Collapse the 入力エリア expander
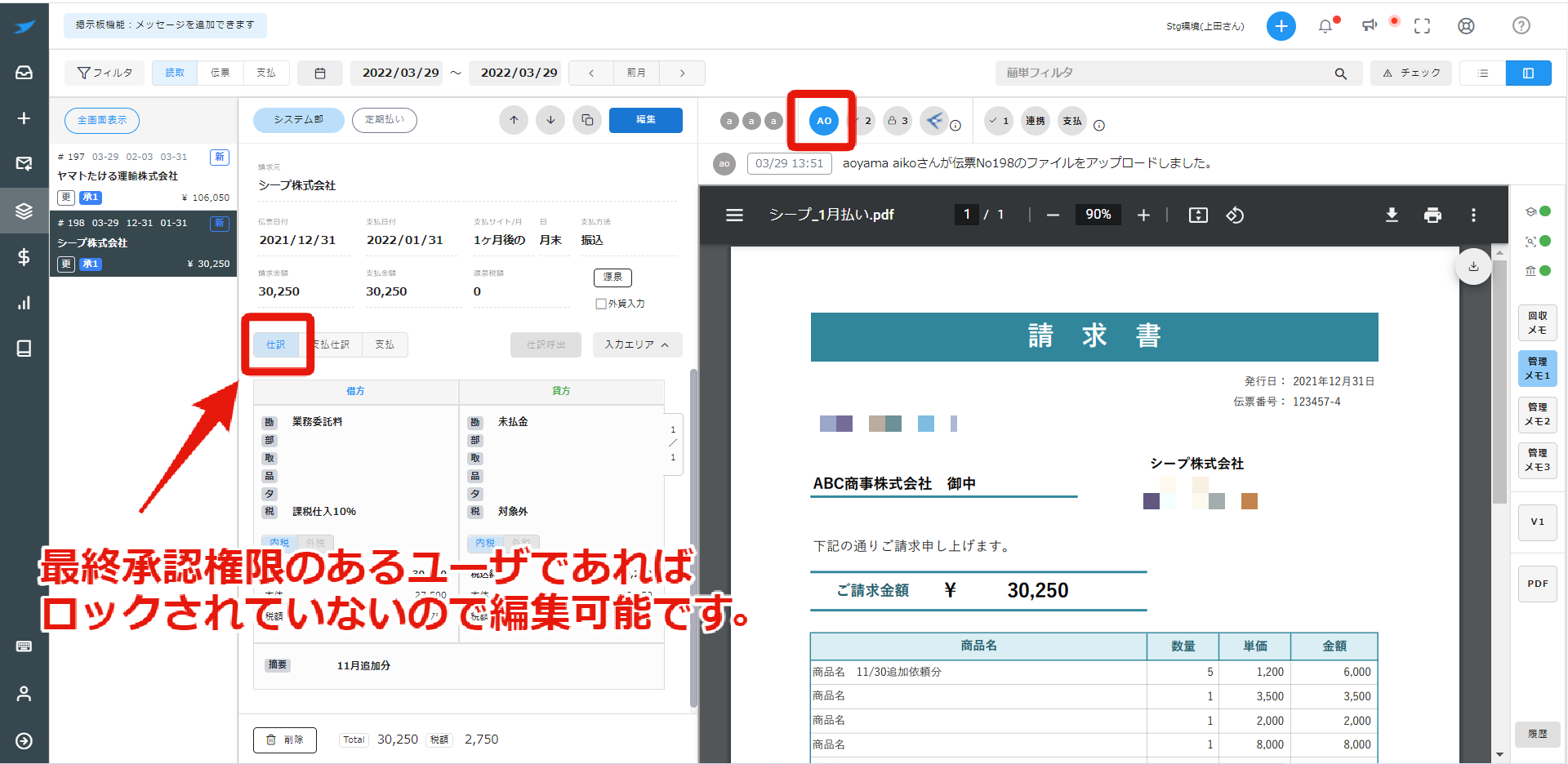 [637, 345]
